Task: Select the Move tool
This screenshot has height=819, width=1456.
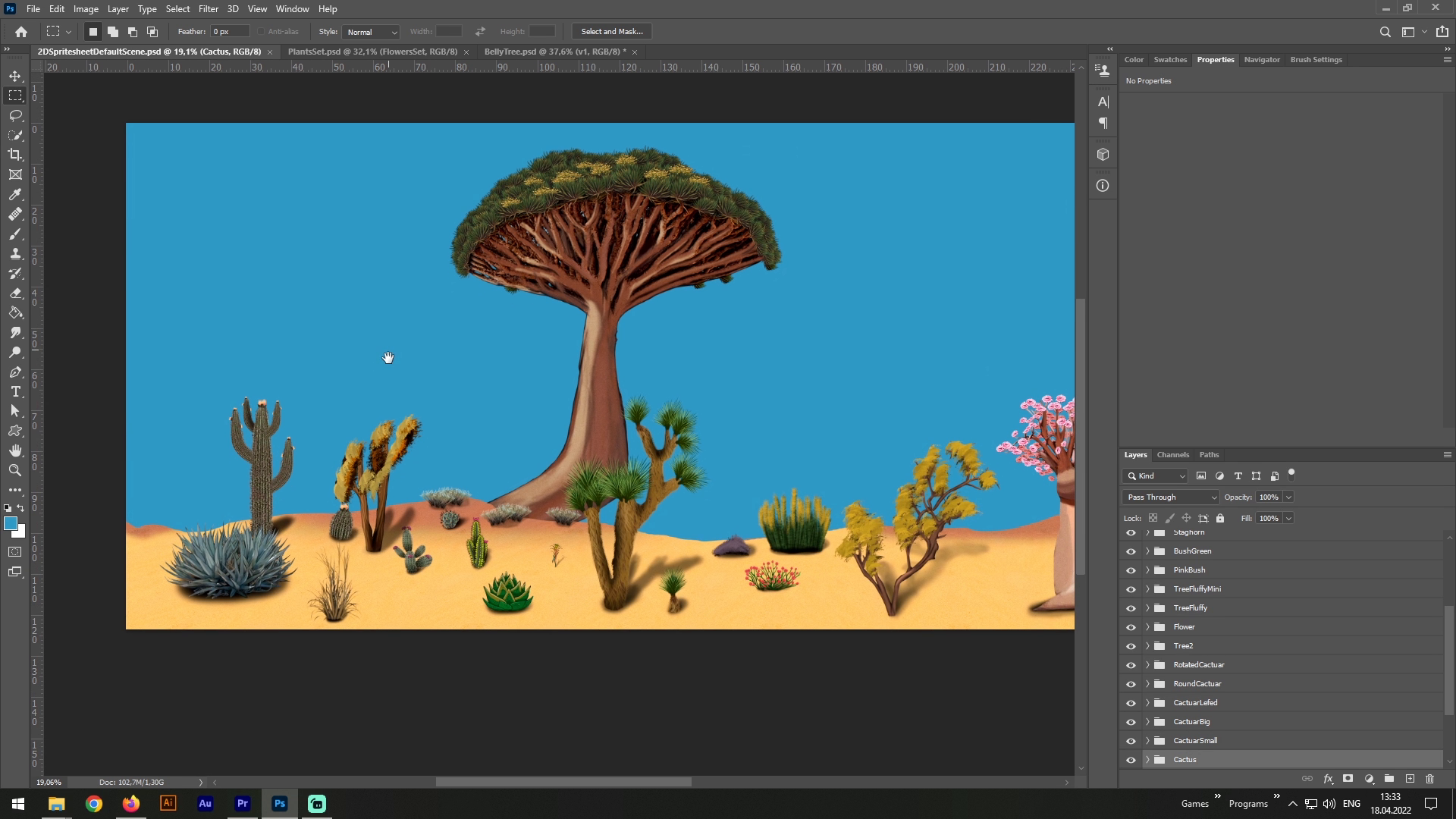Action: click(x=15, y=76)
